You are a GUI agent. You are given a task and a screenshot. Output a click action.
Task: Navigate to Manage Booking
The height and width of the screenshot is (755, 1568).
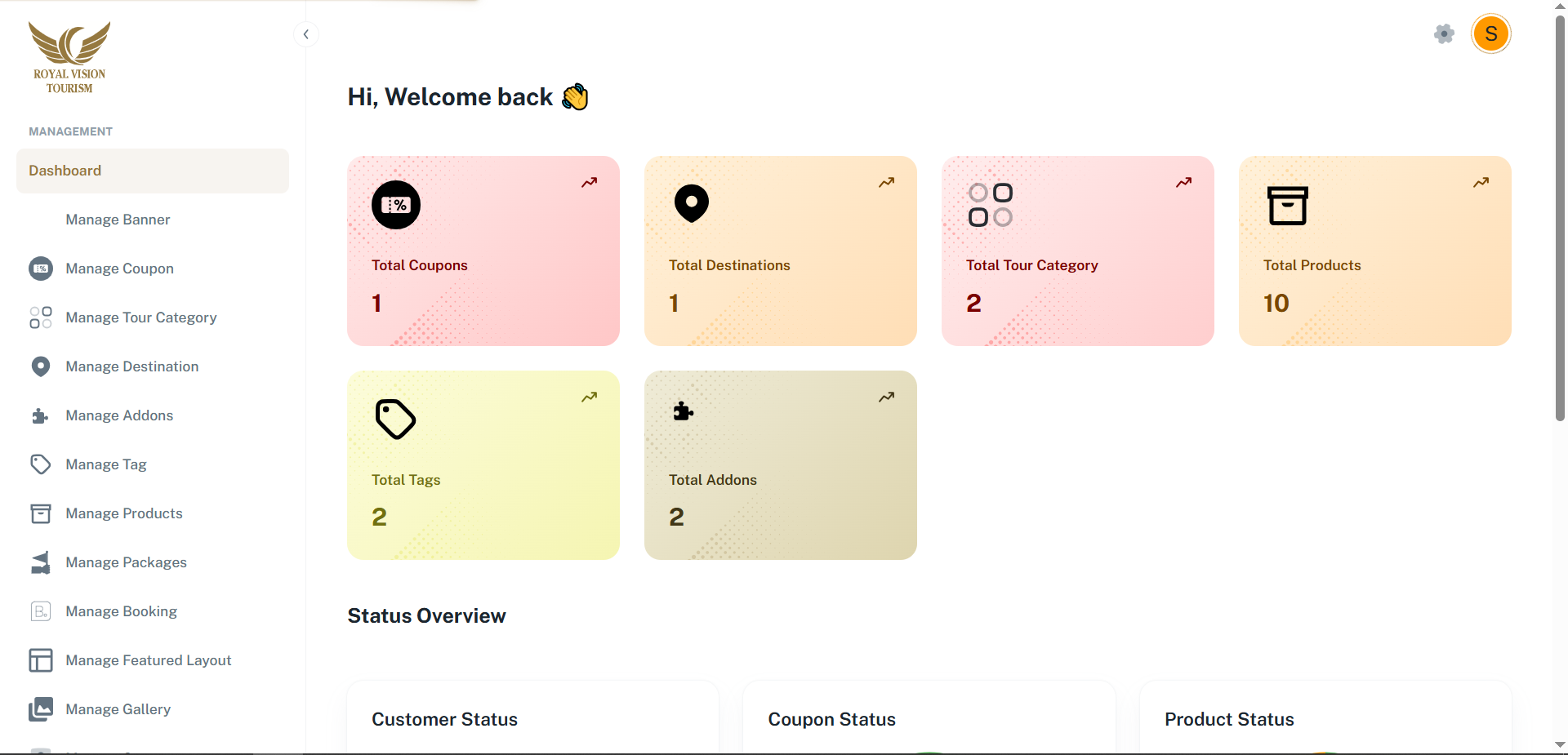point(121,611)
